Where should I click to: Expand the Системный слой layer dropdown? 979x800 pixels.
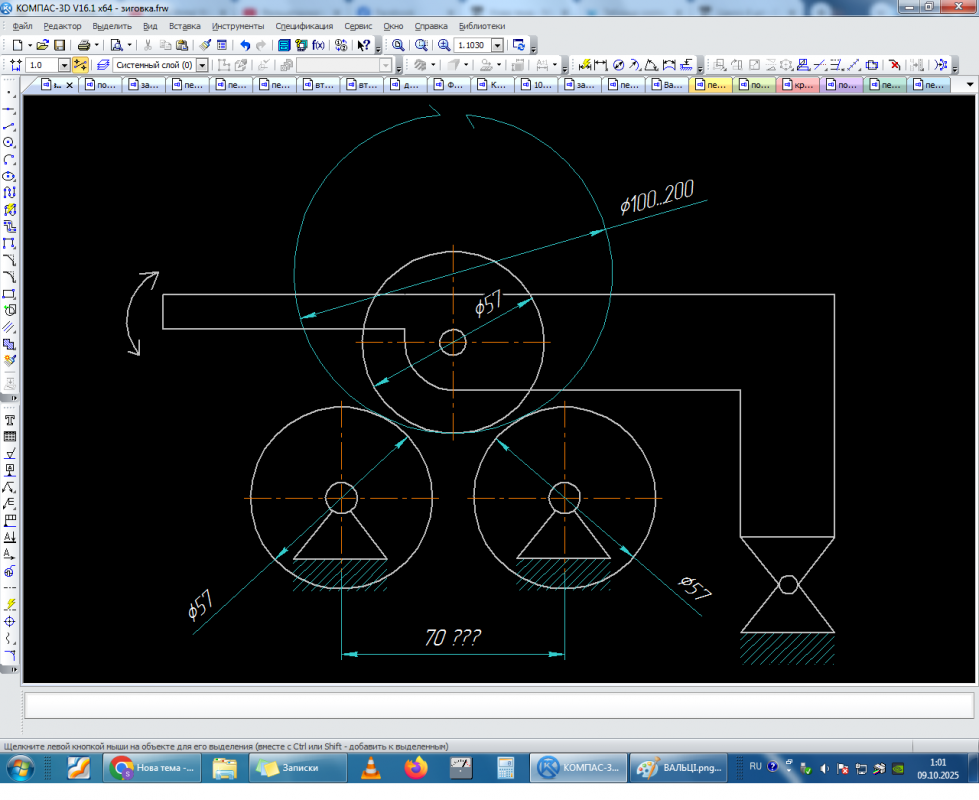pos(202,65)
